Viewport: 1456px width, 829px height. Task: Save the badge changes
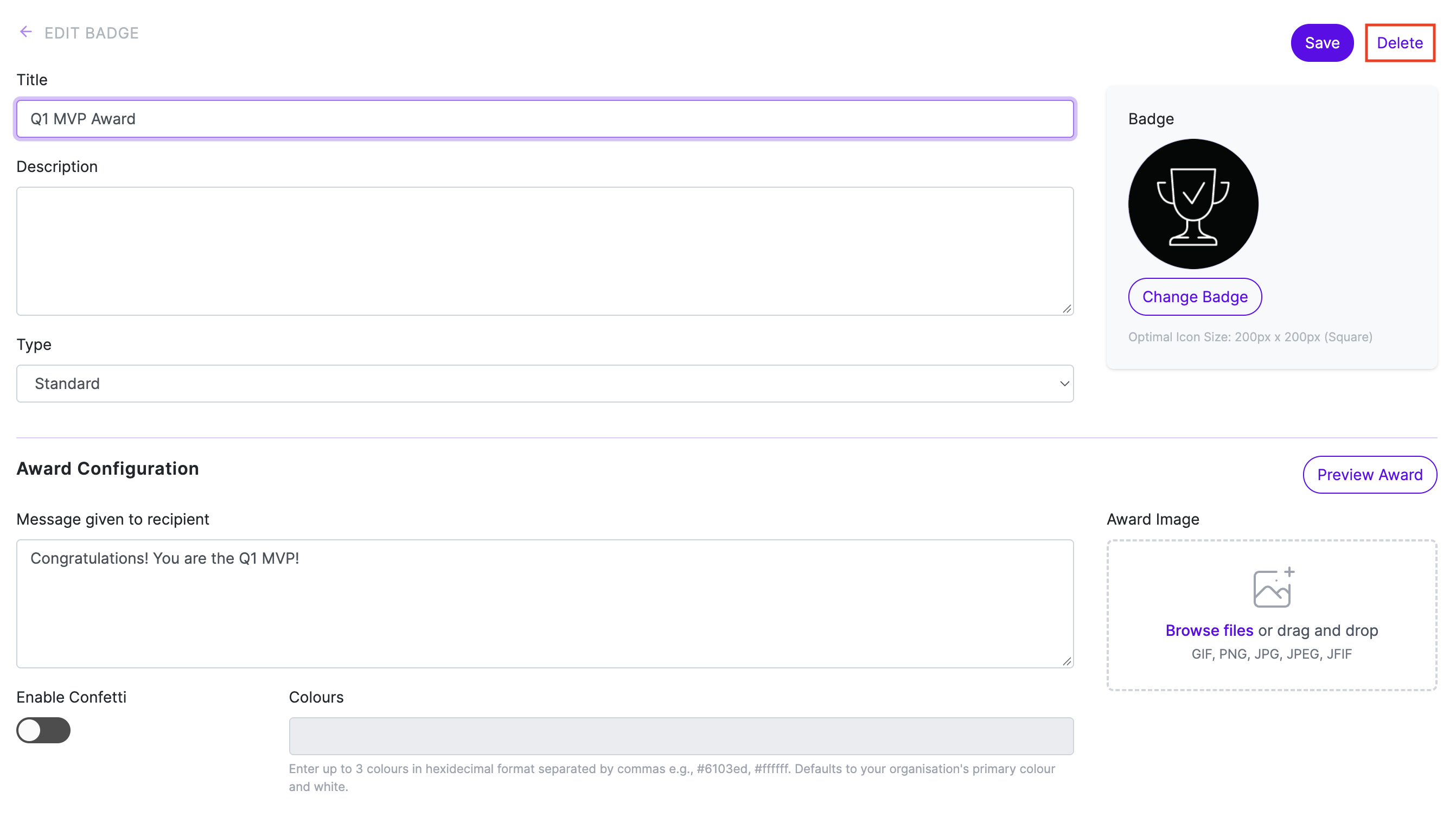pyautogui.click(x=1321, y=43)
